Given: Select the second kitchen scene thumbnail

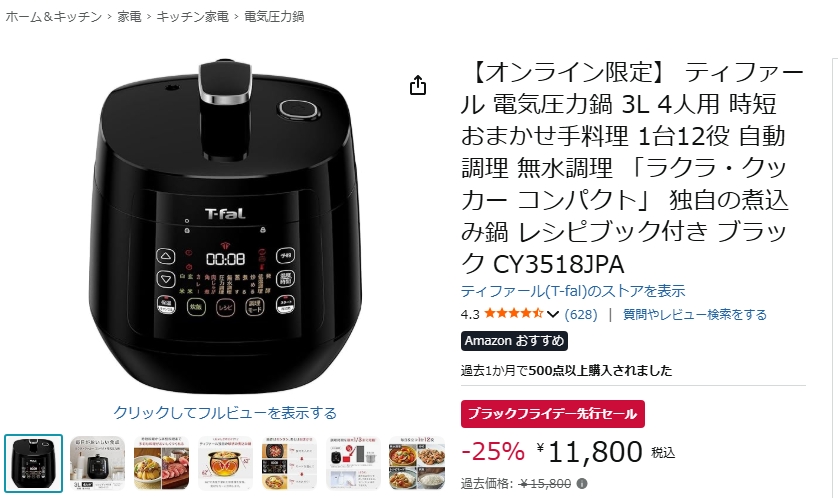Looking at the screenshot, I should click(x=97, y=463).
